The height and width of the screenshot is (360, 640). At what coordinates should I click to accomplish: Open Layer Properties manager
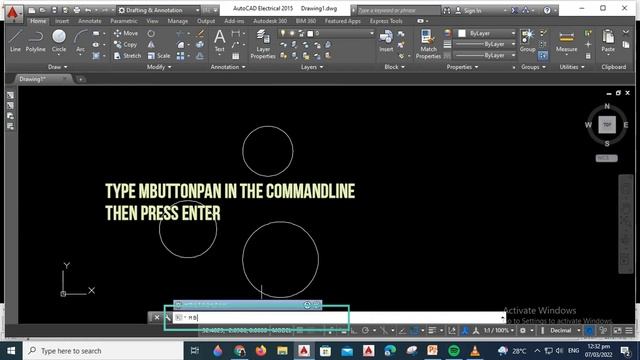tap(263, 44)
